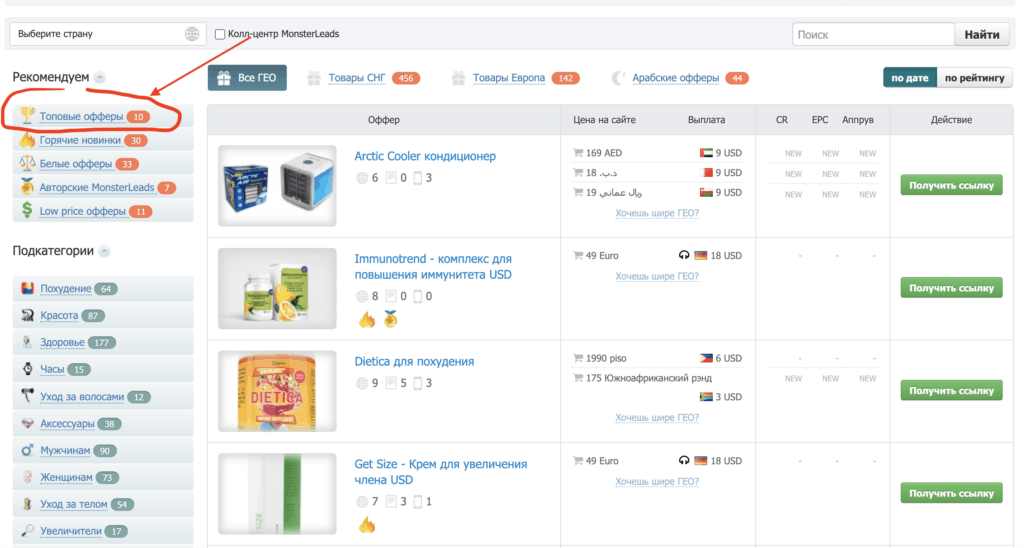Click the Здоровье category icon

[x=27, y=342]
